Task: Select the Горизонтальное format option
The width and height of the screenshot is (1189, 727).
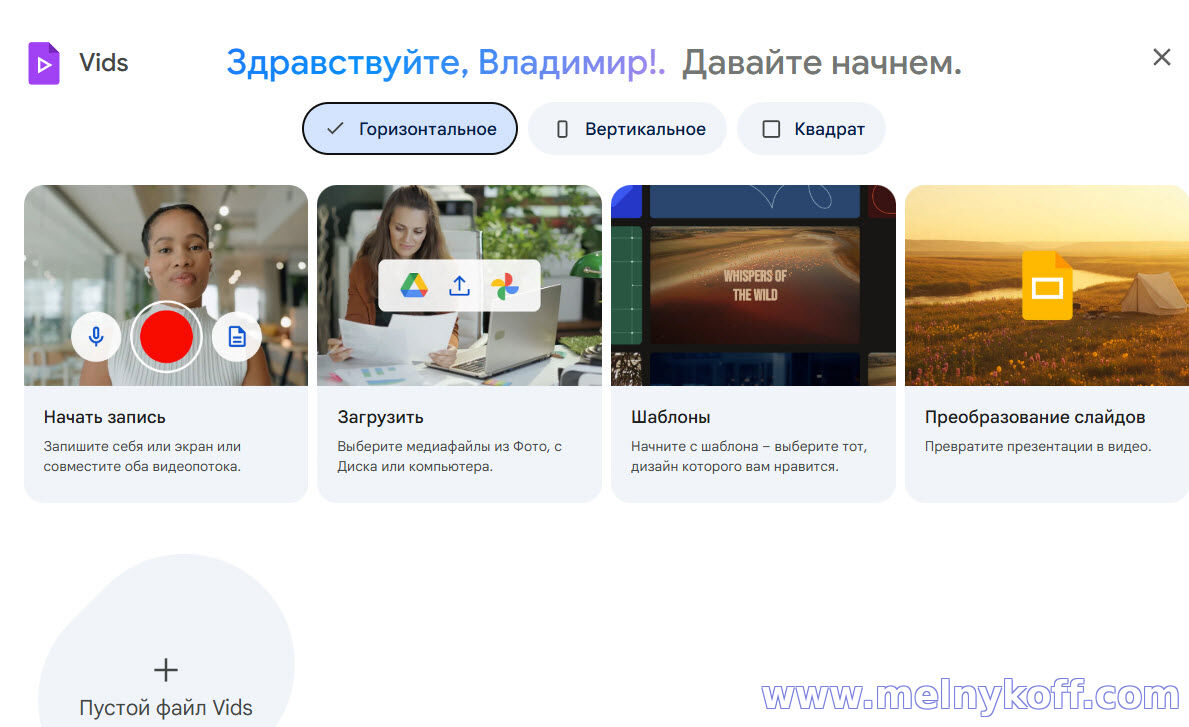Action: tap(410, 129)
